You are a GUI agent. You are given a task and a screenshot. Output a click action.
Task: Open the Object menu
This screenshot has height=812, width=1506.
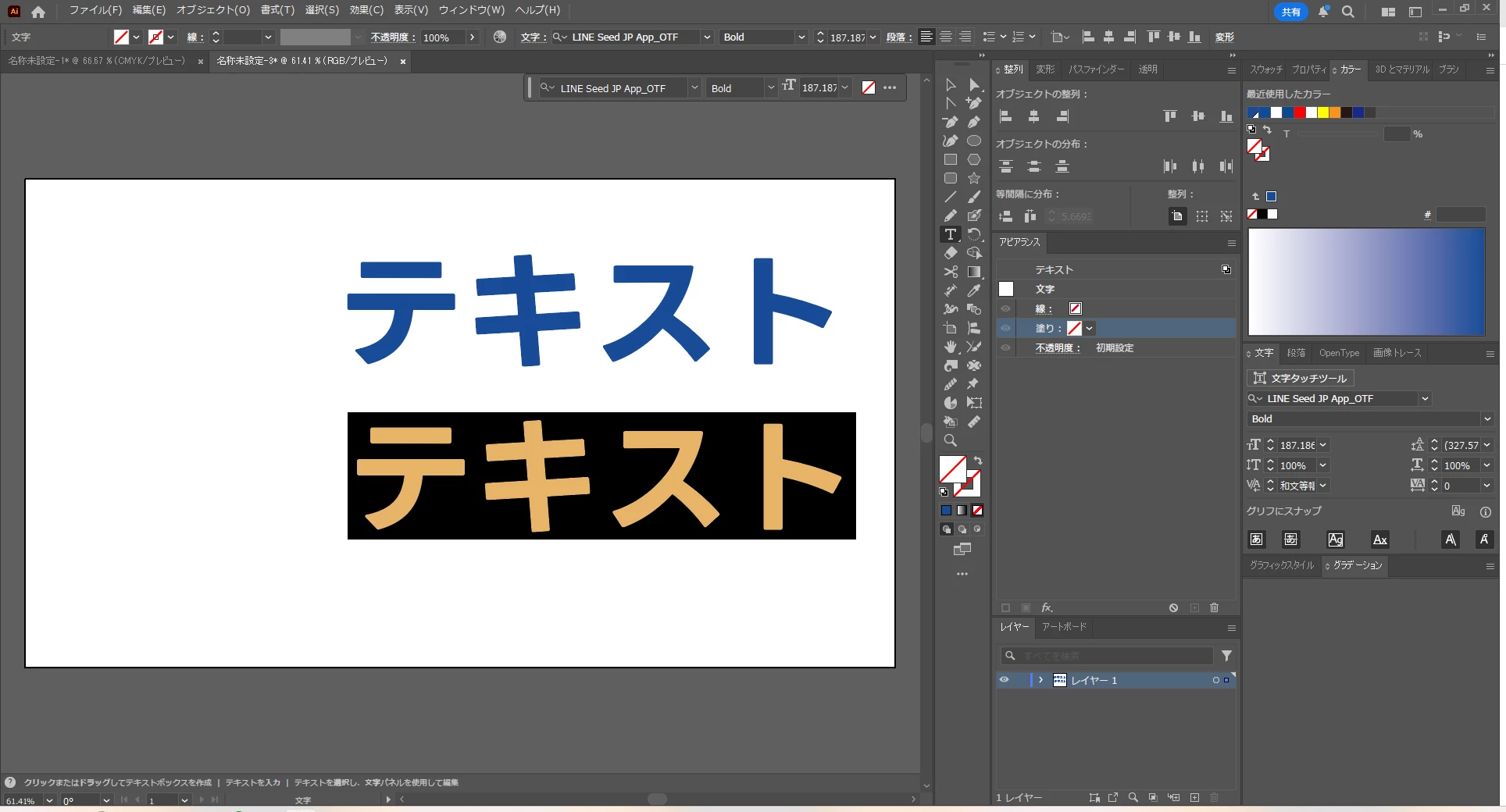point(213,10)
